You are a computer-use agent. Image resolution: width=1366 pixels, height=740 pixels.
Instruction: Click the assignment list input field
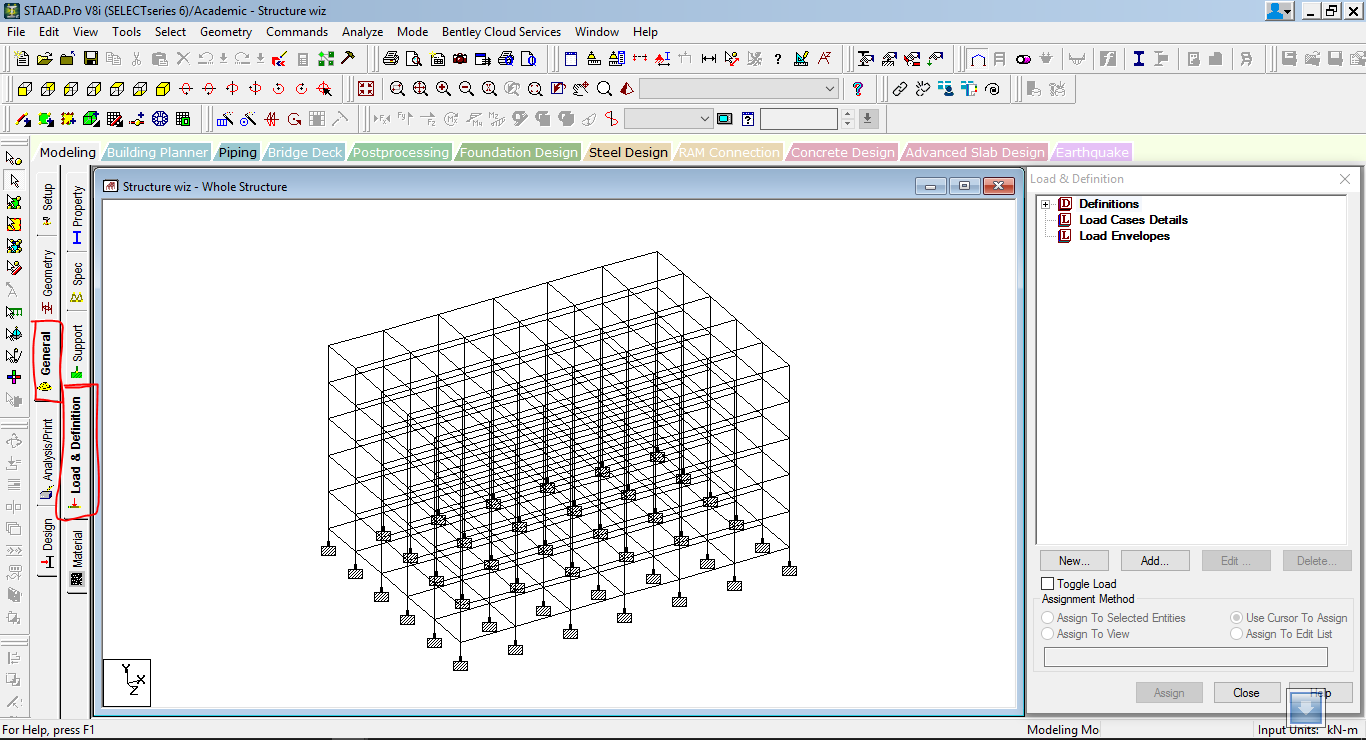pyautogui.click(x=1186, y=656)
